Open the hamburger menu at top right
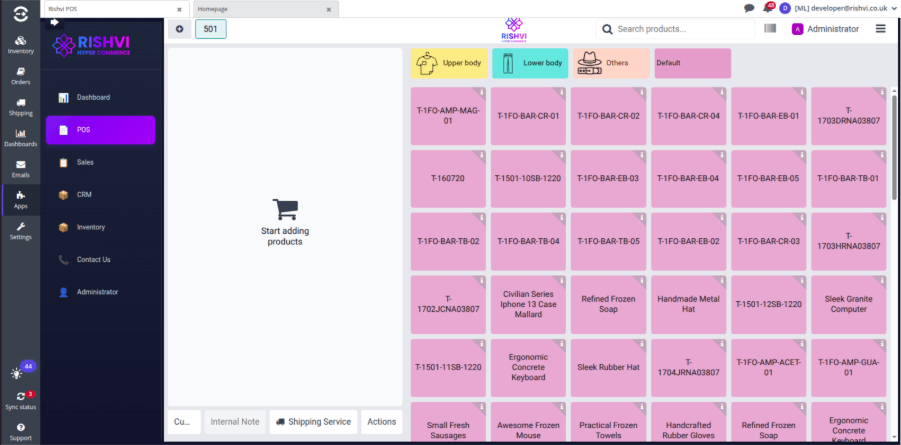901x445 pixels. 880,29
